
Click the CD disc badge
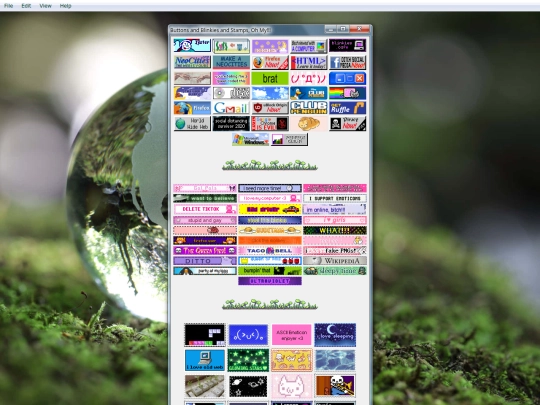pyautogui.click(x=231, y=93)
